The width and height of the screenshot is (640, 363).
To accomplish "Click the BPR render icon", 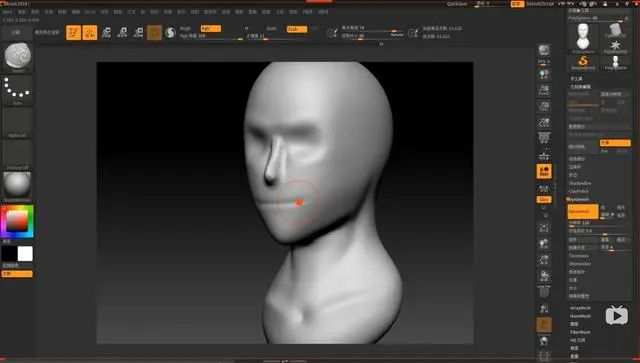I will tap(544, 51).
